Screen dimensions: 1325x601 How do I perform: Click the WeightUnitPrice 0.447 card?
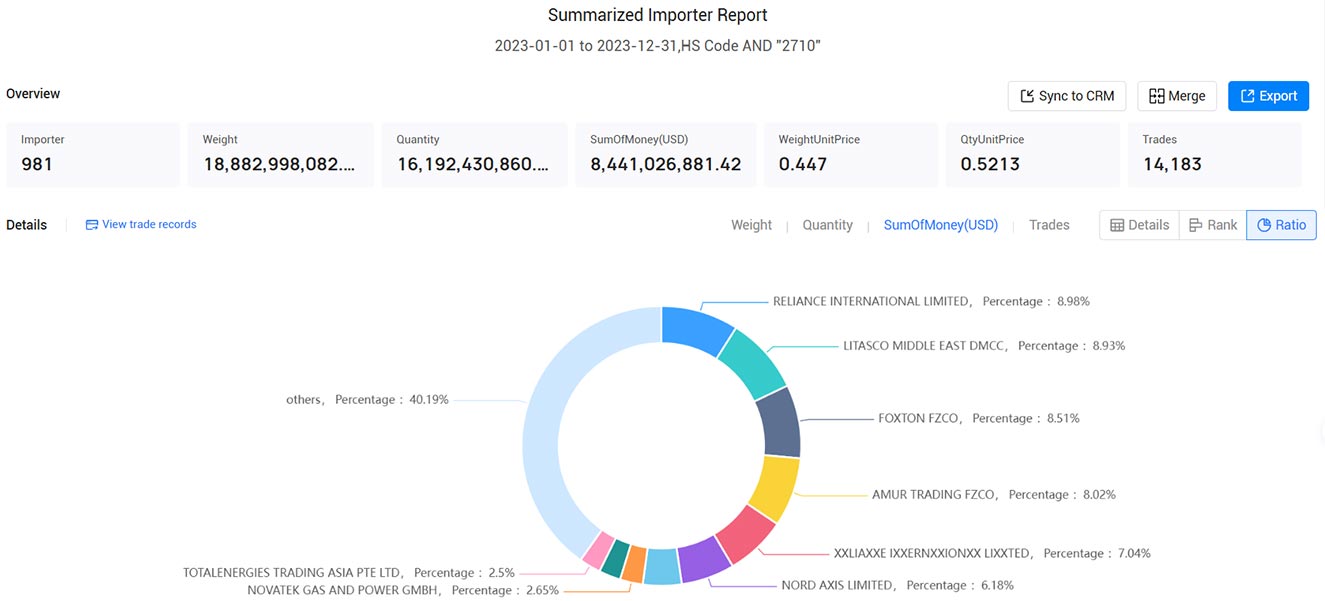pyautogui.click(x=851, y=155)
